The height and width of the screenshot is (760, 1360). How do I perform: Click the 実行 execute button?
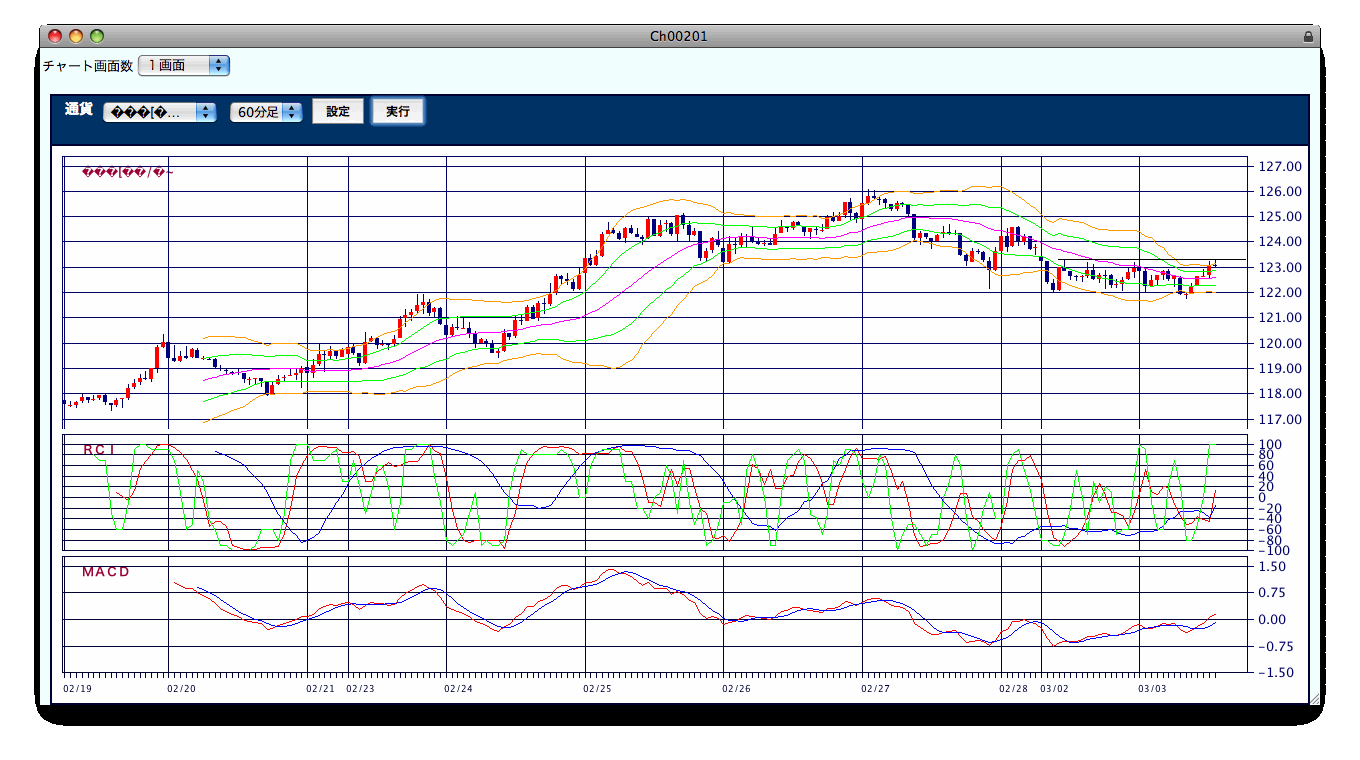point(398,111)
